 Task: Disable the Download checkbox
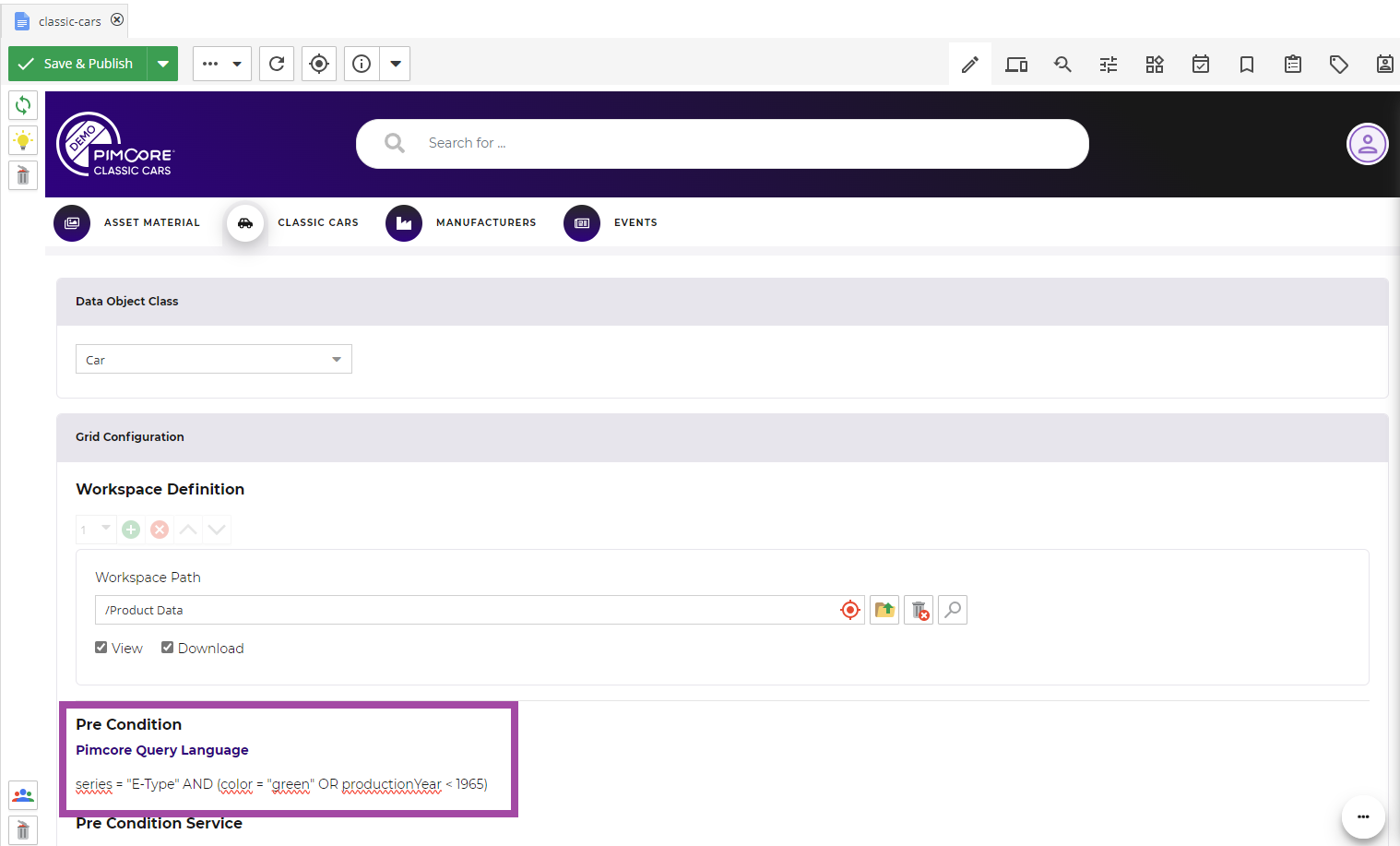[x=167, y=647]
